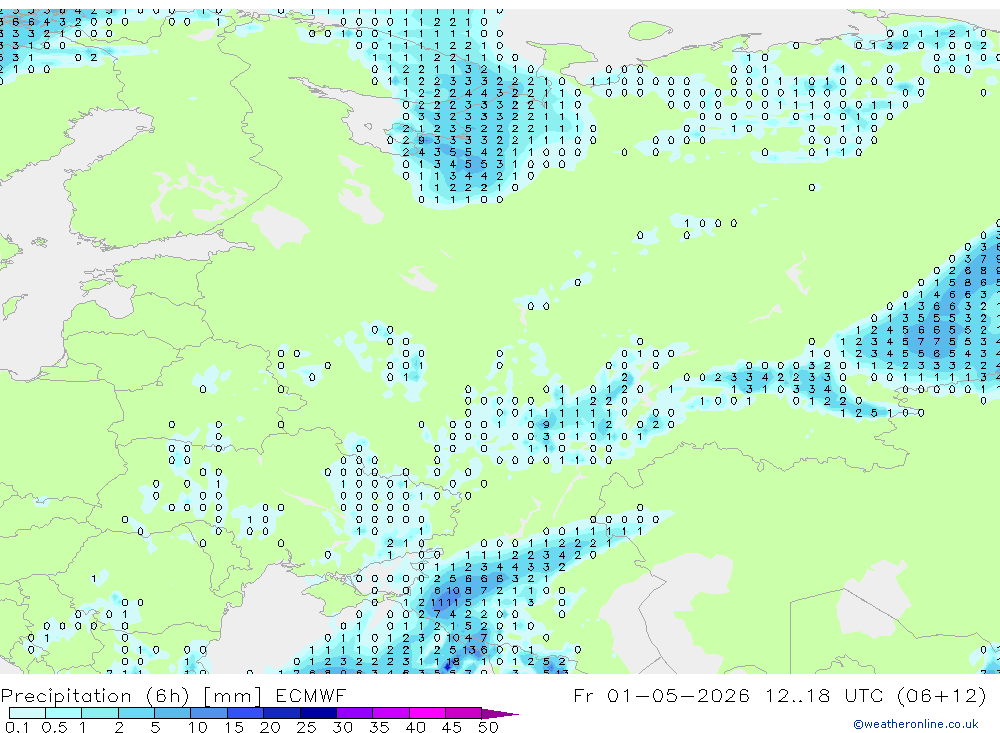Click the "0.1" legend scale label
This screenshot has width=1000, height=733.
pyautogui.click(x=17, y=727)
